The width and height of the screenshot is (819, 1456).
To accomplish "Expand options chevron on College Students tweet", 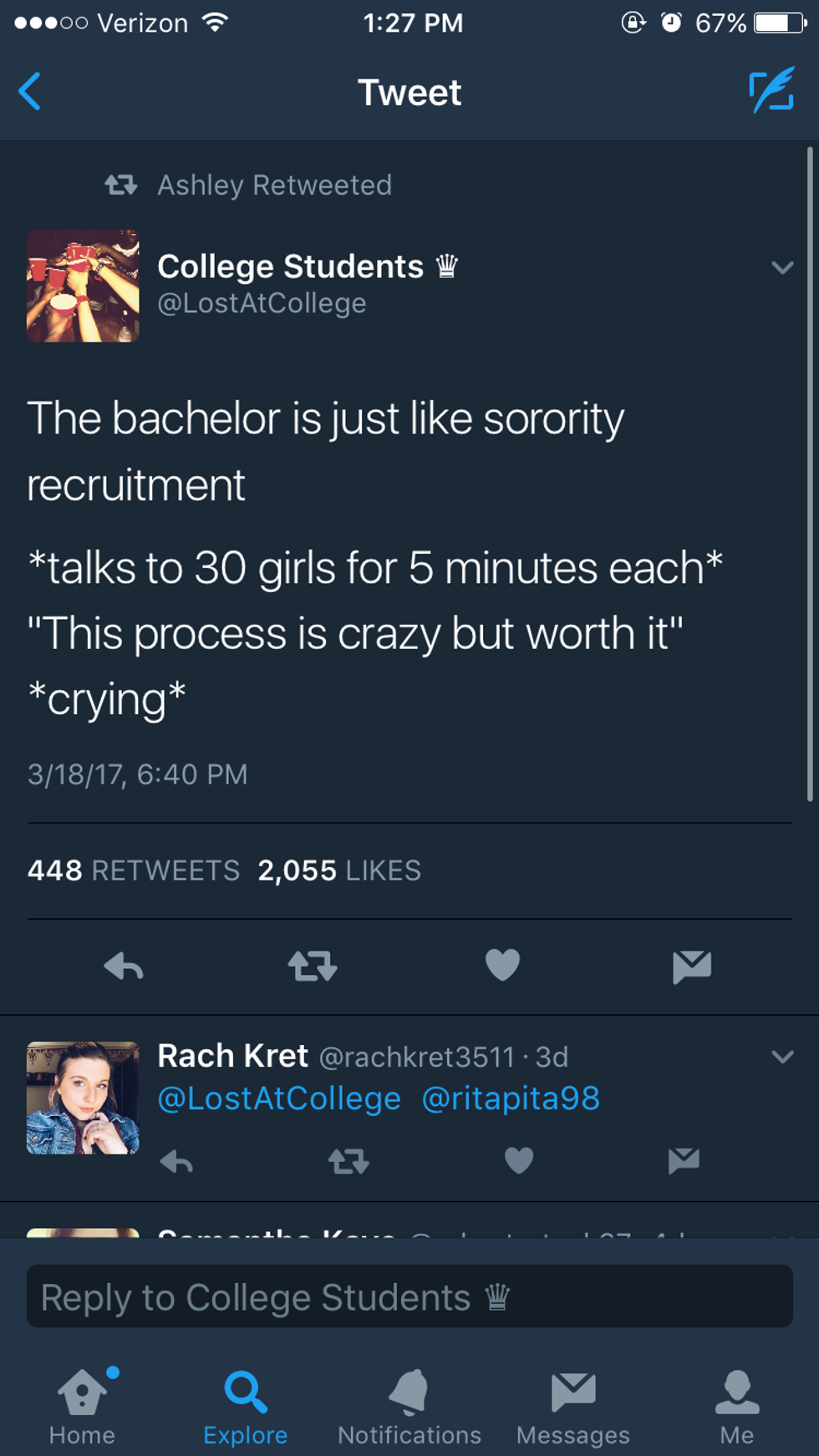I will (x=782, y=267).
